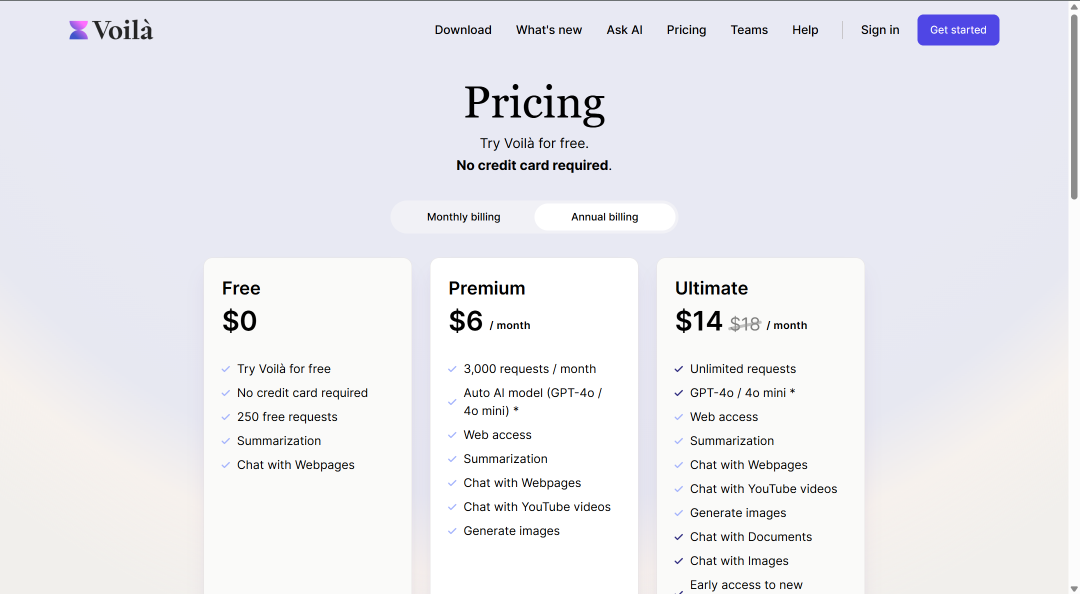Click the scrollbar up arrow

point(1074,6)
